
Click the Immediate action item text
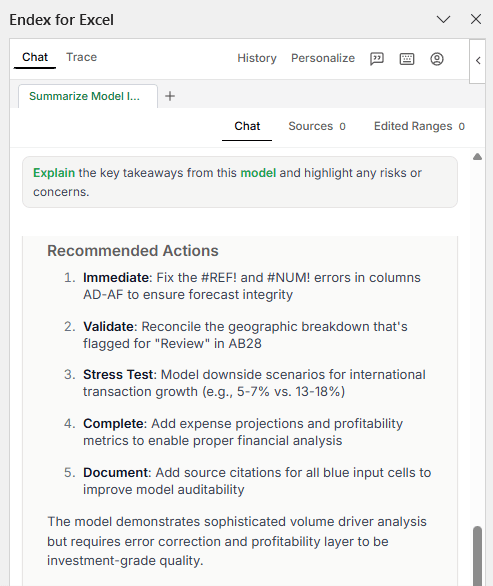[252, 286]
